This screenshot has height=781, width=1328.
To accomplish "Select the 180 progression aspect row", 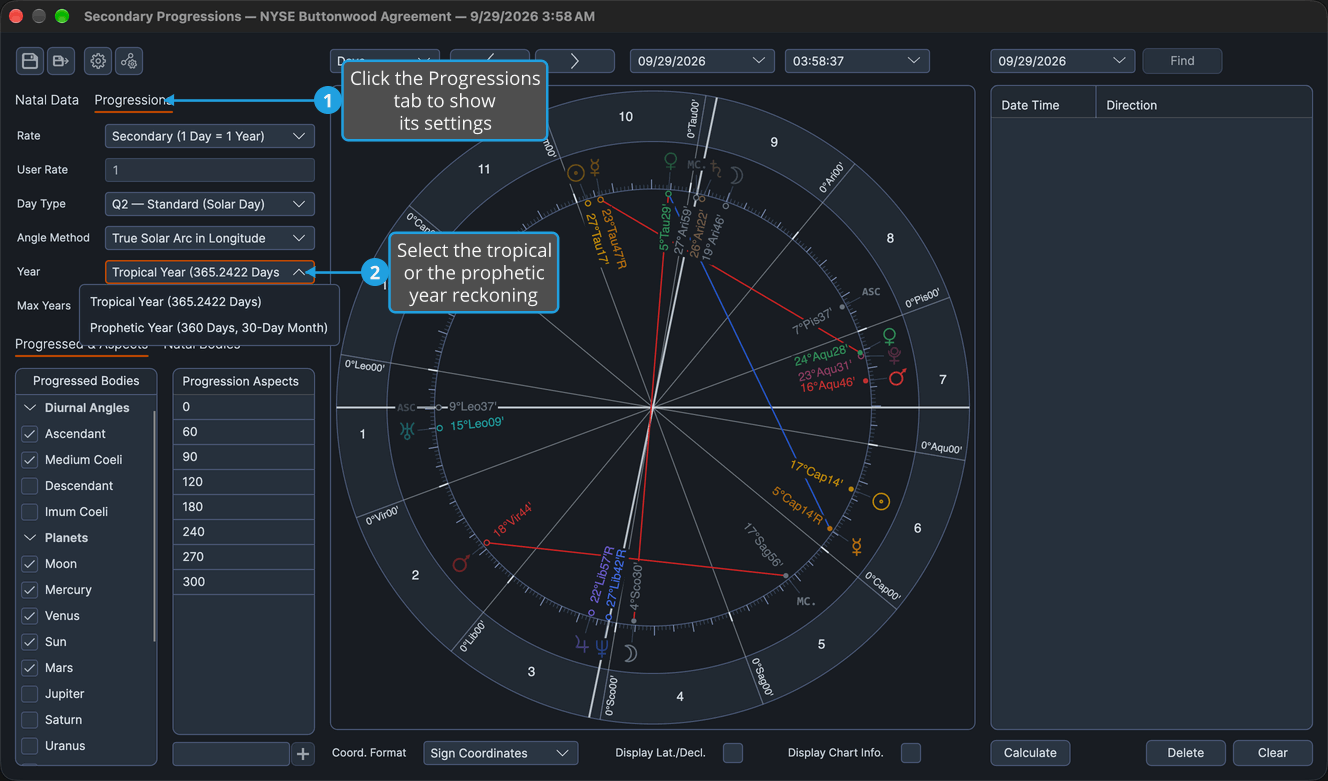I will (244, 507).
